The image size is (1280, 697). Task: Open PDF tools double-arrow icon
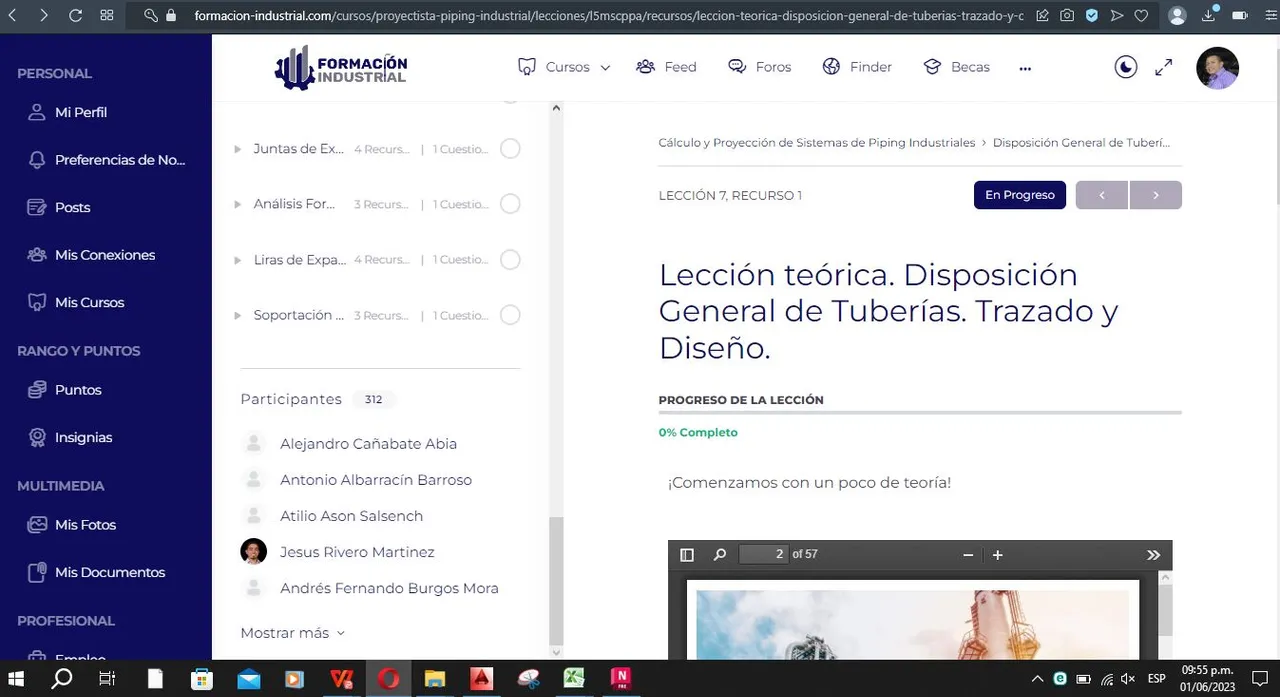coord(1153,555)
